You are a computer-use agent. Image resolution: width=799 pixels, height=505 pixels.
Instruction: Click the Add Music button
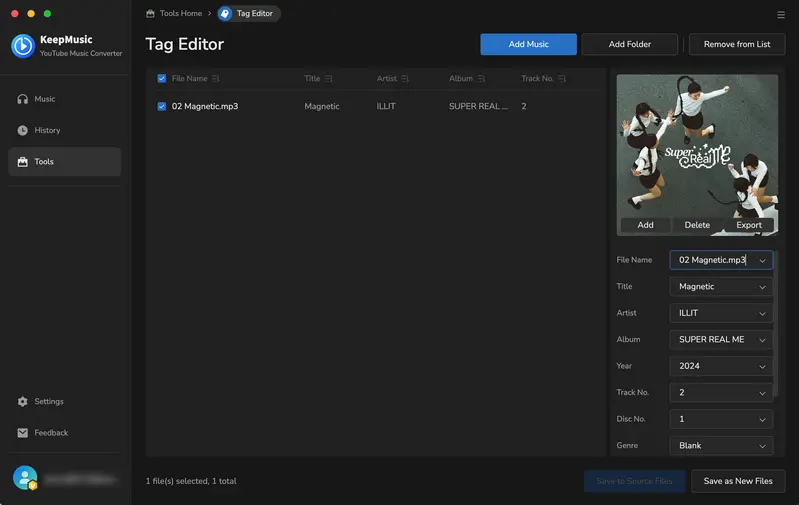(x=528, y=44)
